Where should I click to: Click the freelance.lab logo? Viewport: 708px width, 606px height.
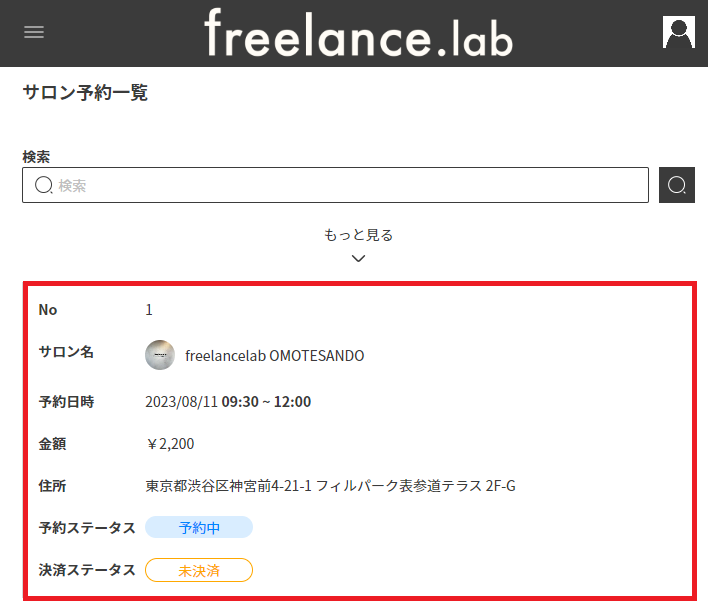(x=358, y=34)
